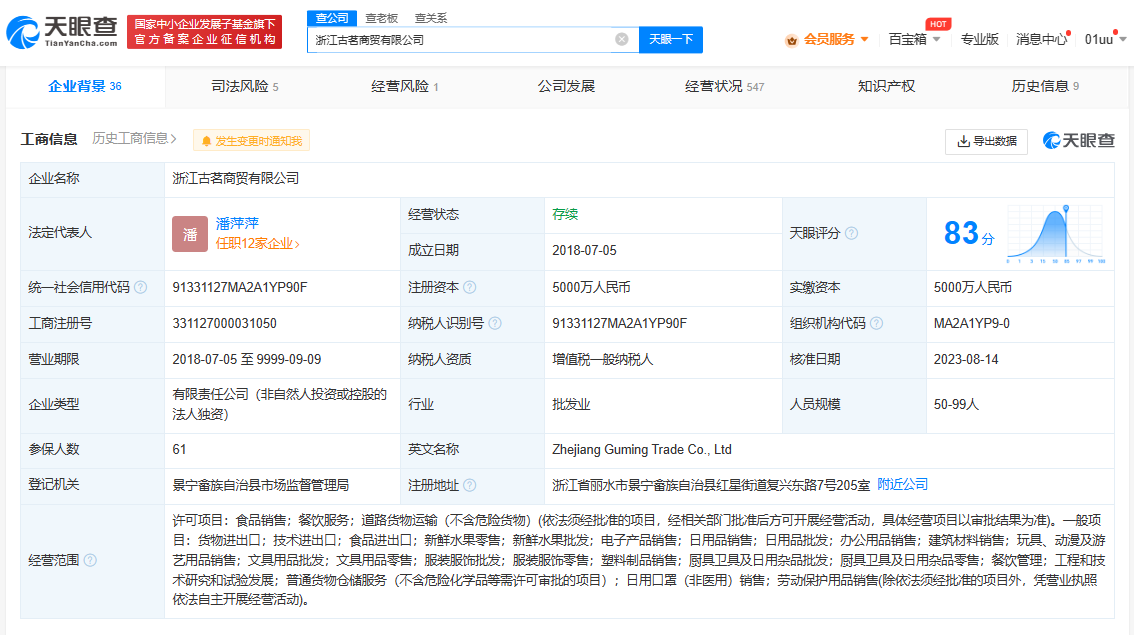Expand 历史工商信息 history link
1134x635 pixels.
click(134, 138)
